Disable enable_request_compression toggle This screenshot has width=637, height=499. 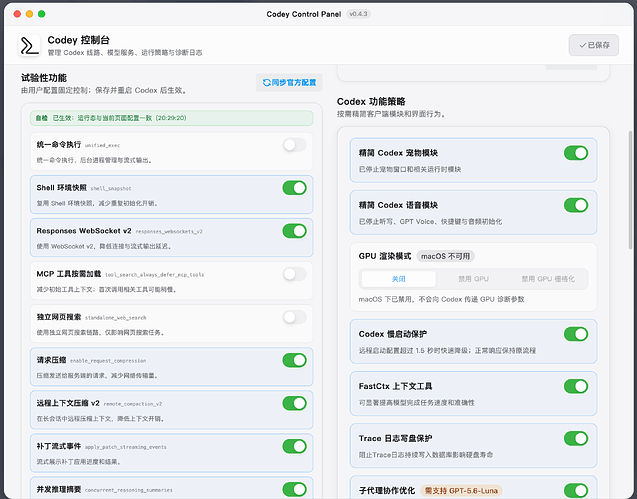click(295, 360)
